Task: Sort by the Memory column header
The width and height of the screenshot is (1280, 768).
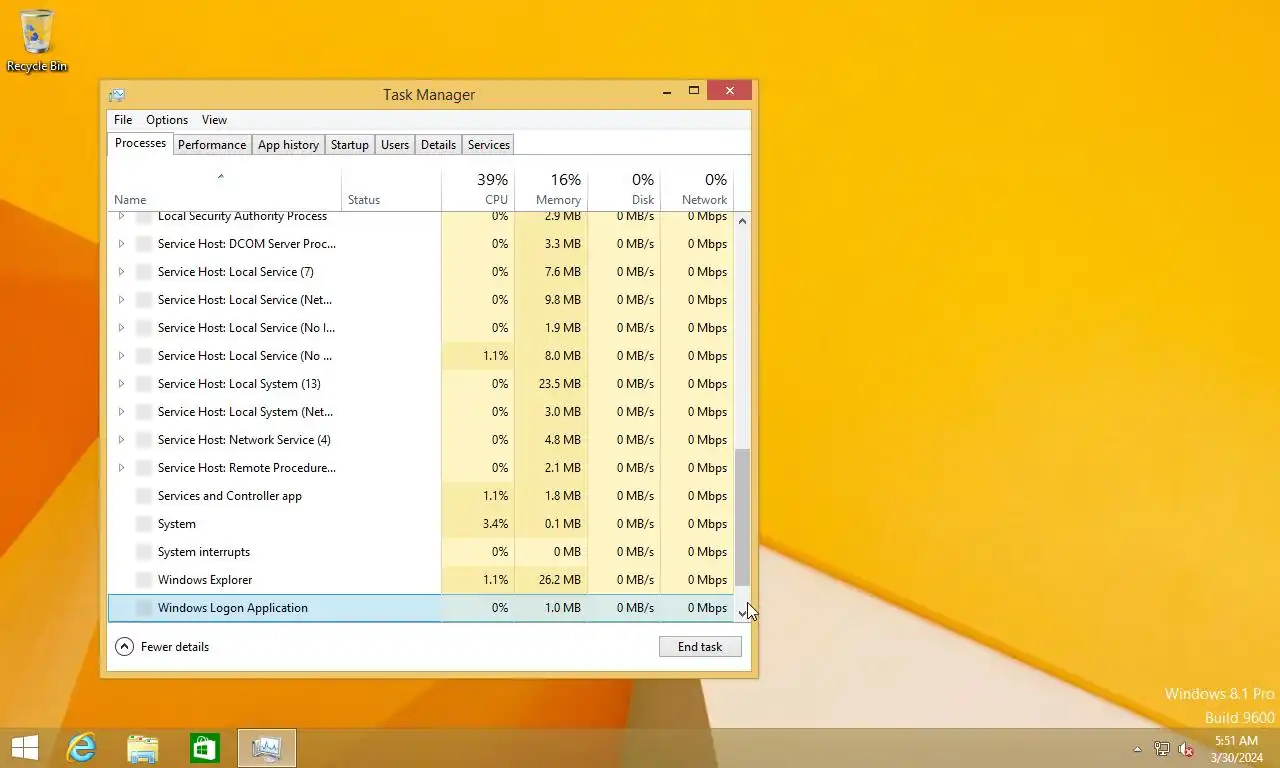Action: [551, 189]
